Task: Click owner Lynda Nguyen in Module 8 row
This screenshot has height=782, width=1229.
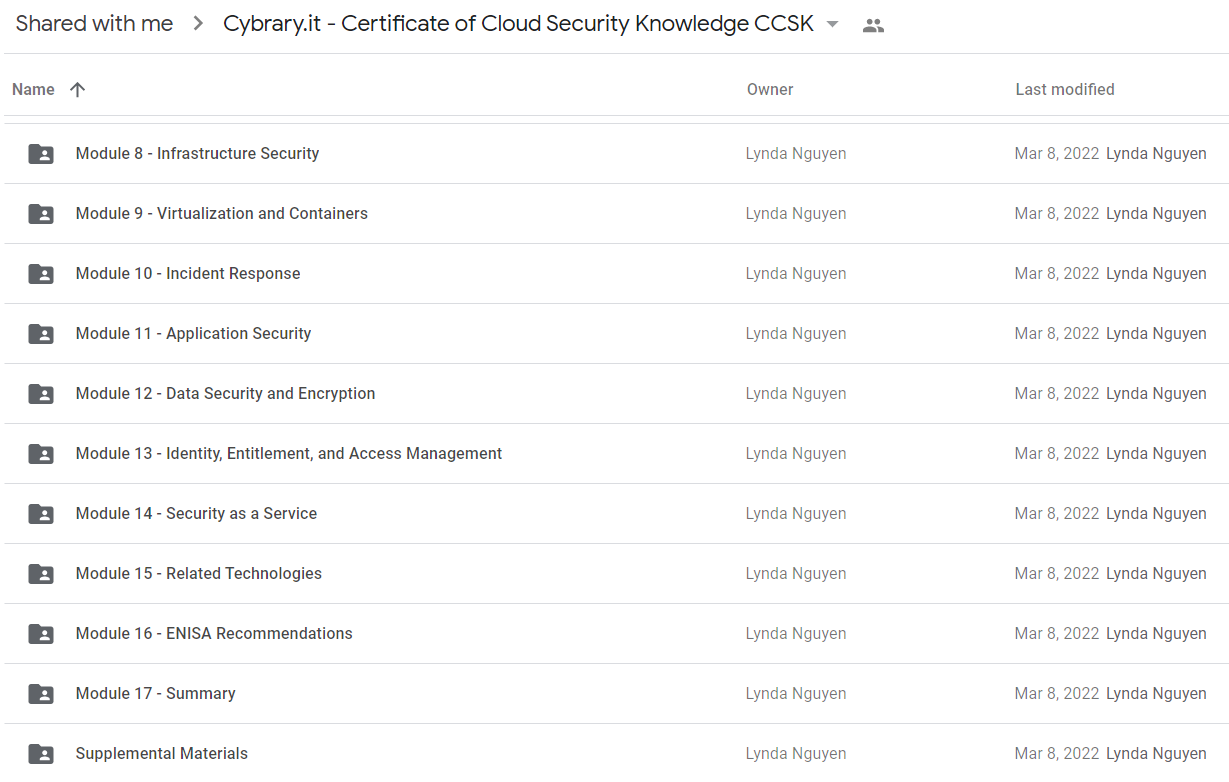Action: 796,153
